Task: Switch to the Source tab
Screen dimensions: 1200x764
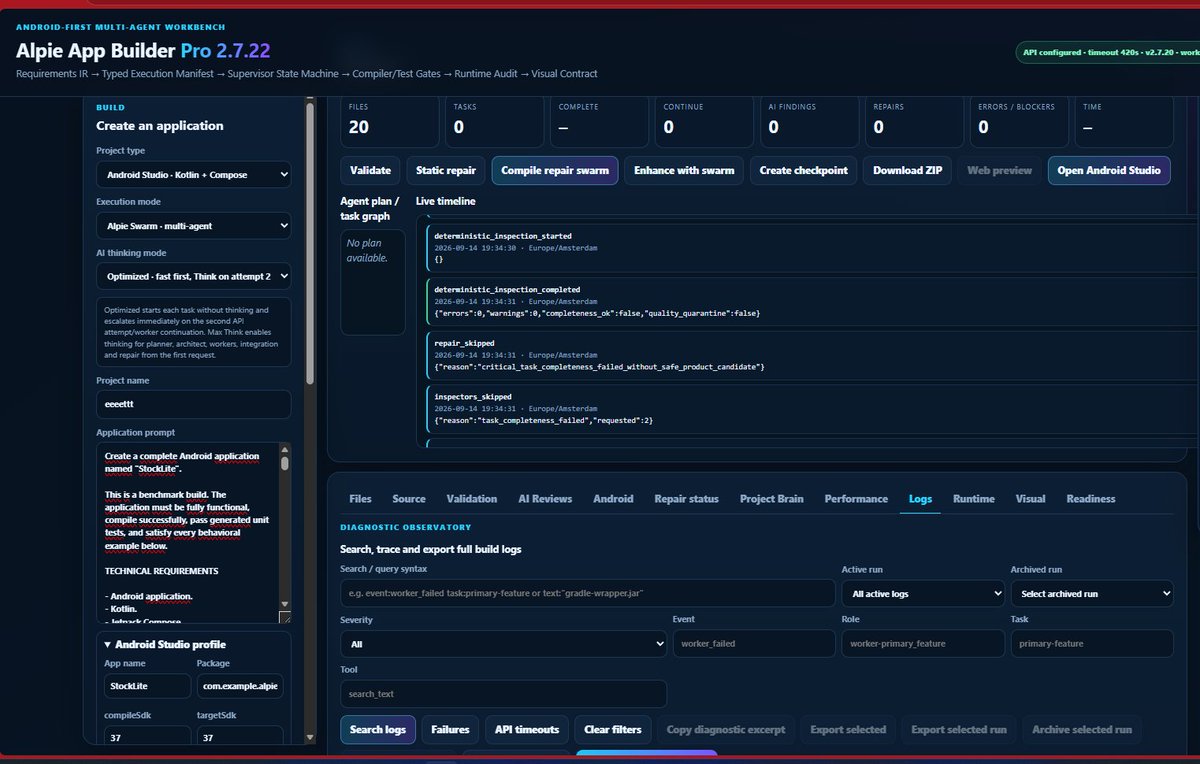Action: (x=409, y=498)
